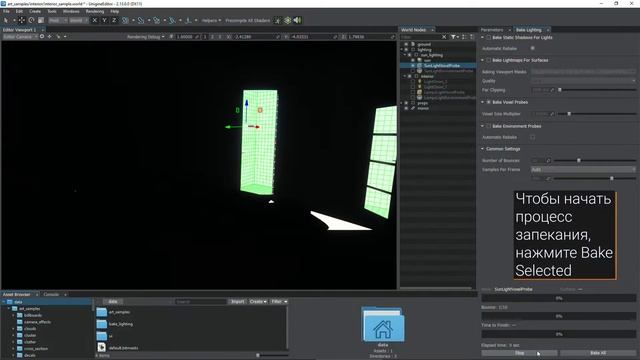Open the Create menu in menu bar

pyautogui.click(x=35, y=11)
